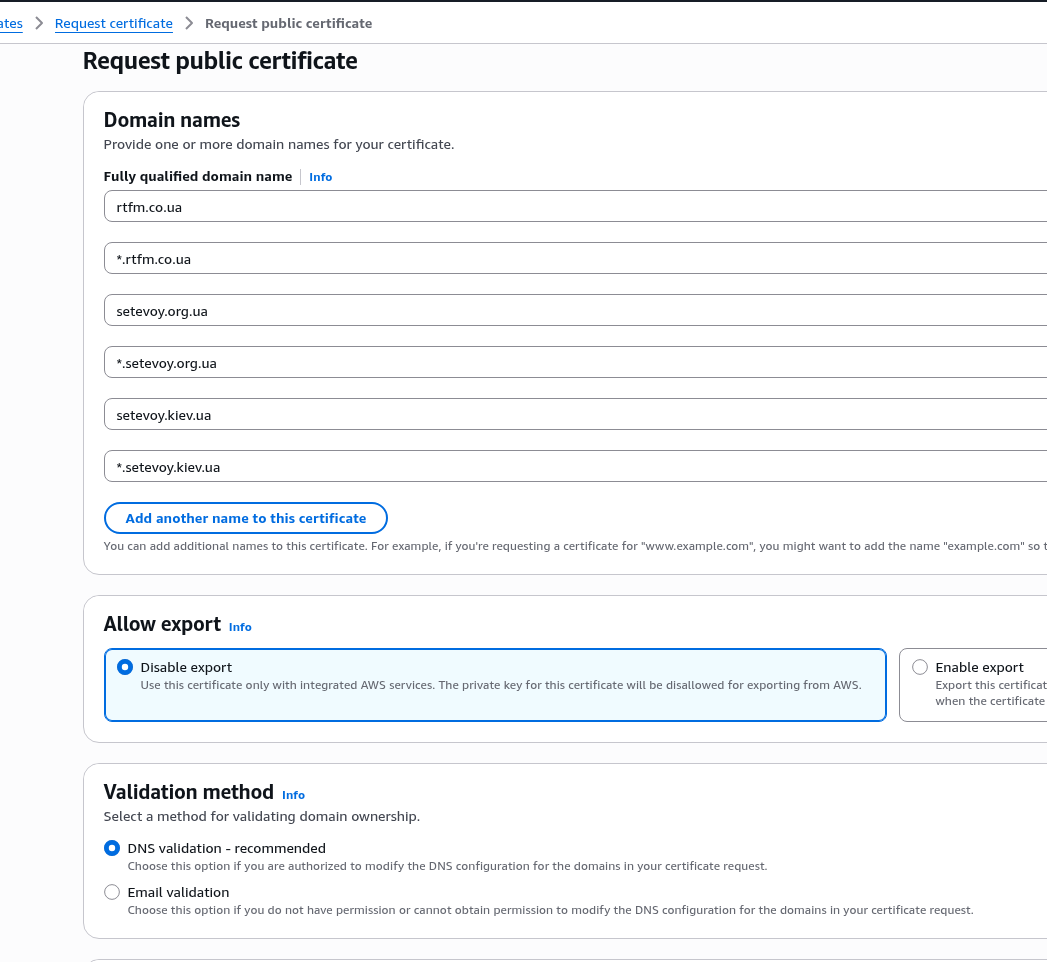Click the setevoy.kiev.ua domain field

click(575, 415)
